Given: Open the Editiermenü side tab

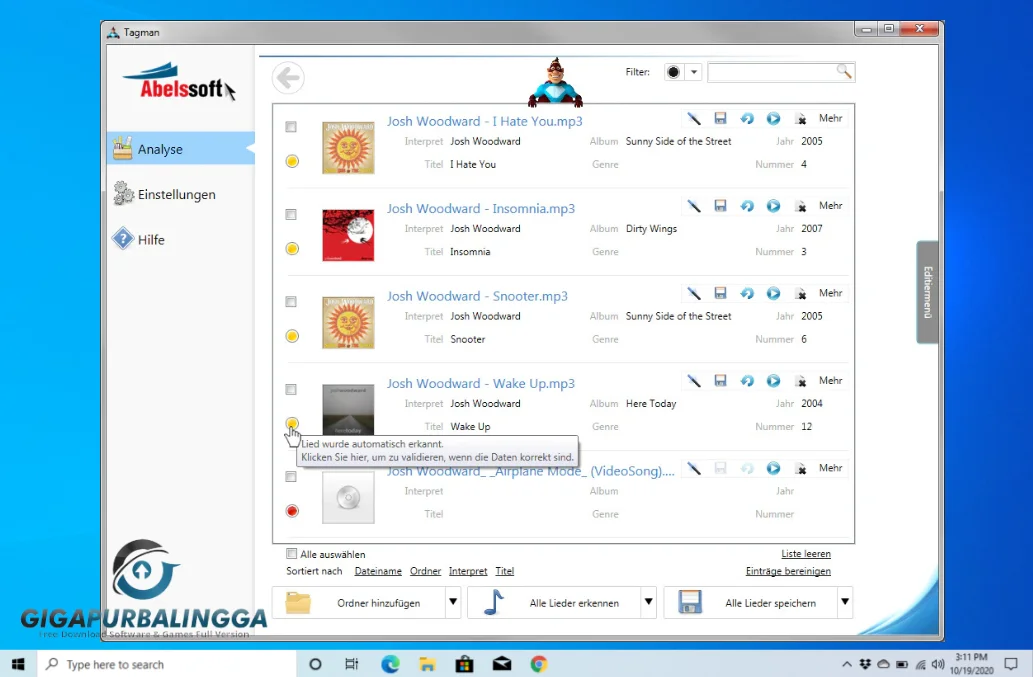Looking at the screenshot, I should coord(928,292).
